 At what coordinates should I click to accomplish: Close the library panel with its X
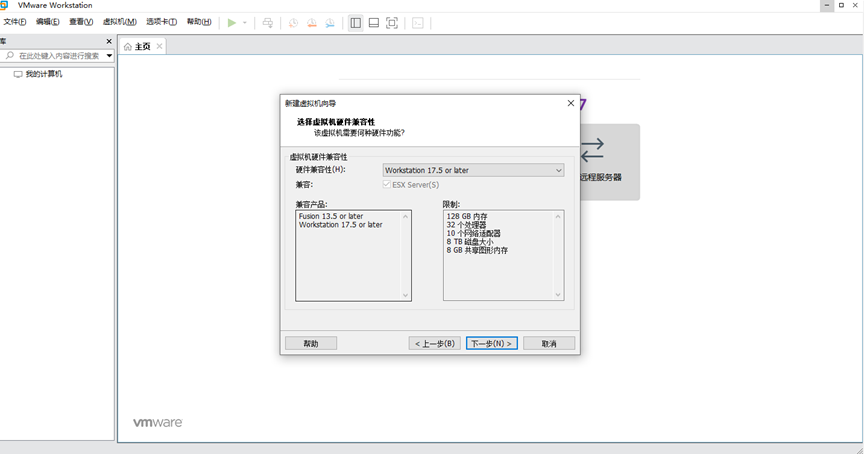[x=109, y=41]
